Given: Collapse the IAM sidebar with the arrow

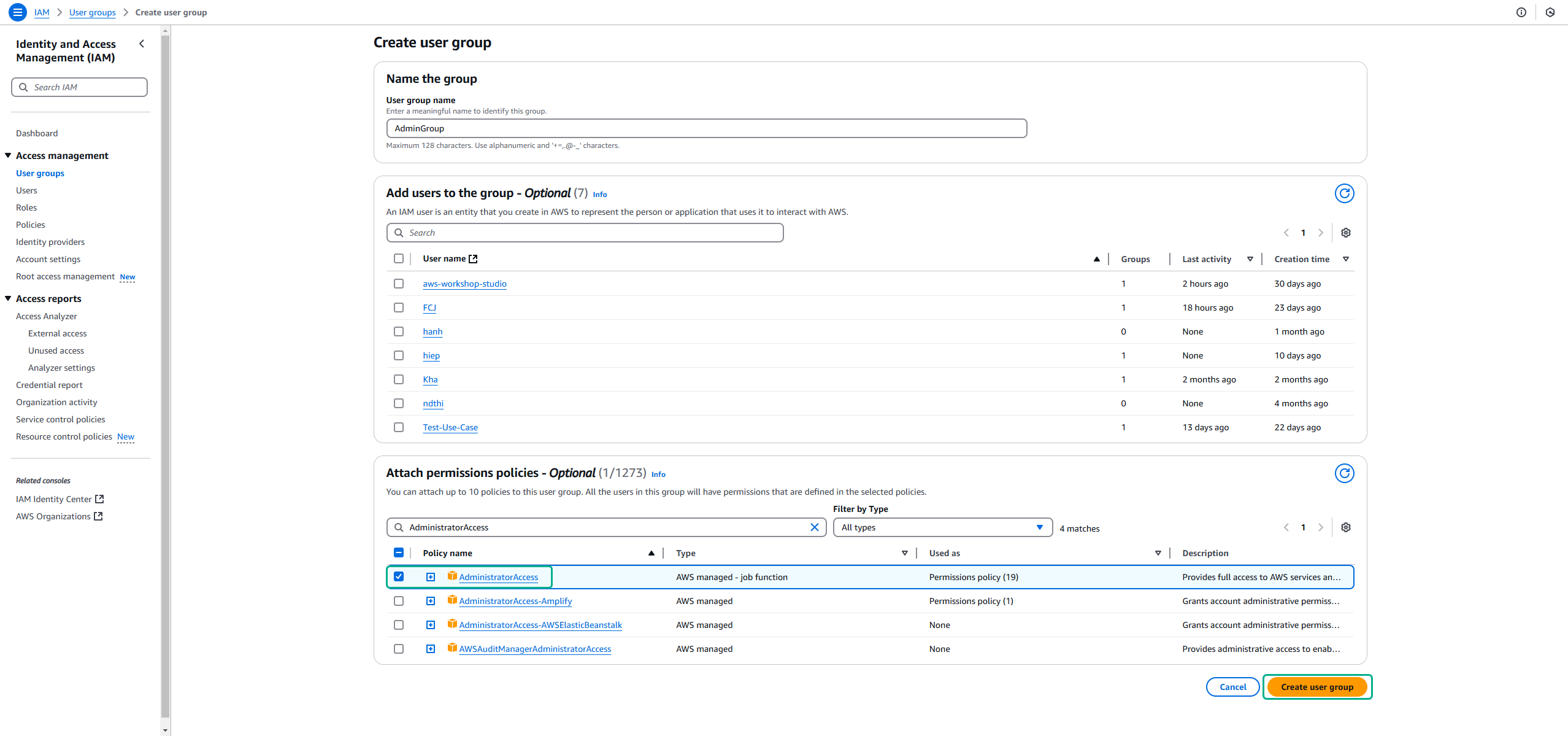Looking at the screenshot, I should click(x=142, y=44).
